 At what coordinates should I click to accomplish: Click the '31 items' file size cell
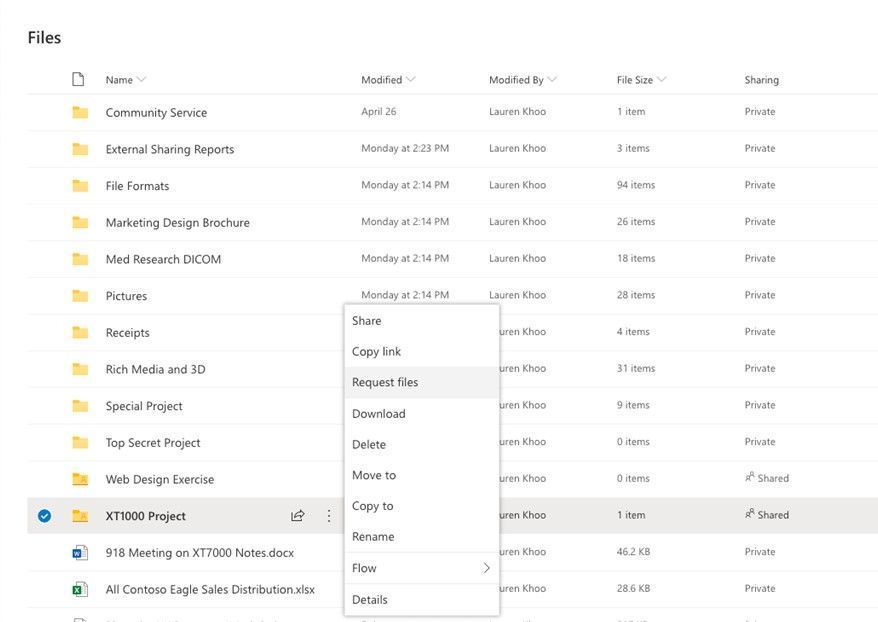[x=636, y=368]
